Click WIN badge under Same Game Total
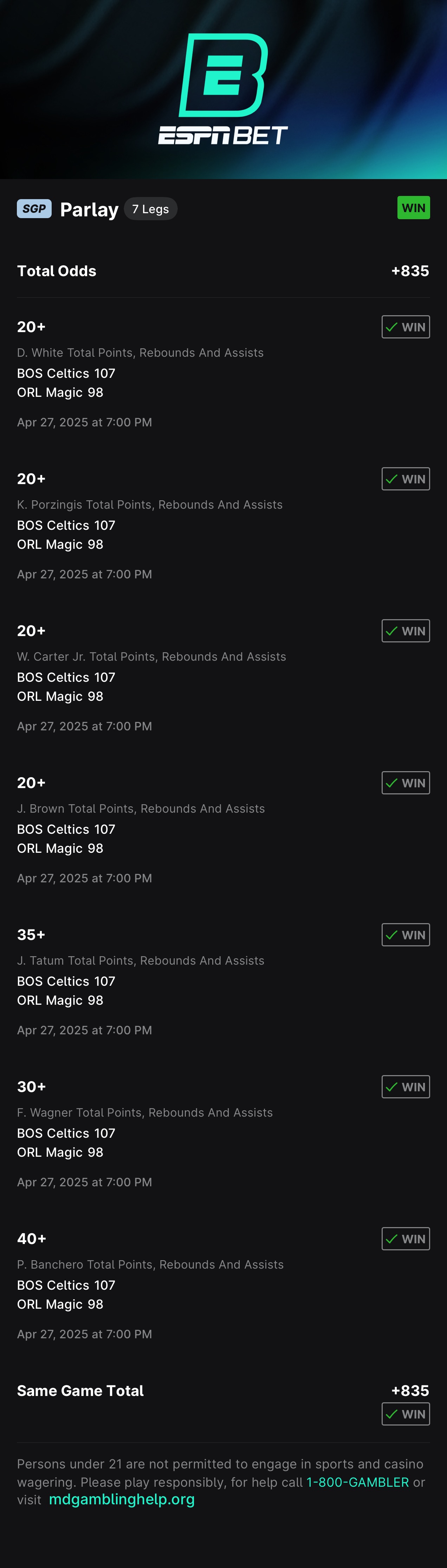The width and height of the screenshot is (447, 1568). [x=406, y=1414]
